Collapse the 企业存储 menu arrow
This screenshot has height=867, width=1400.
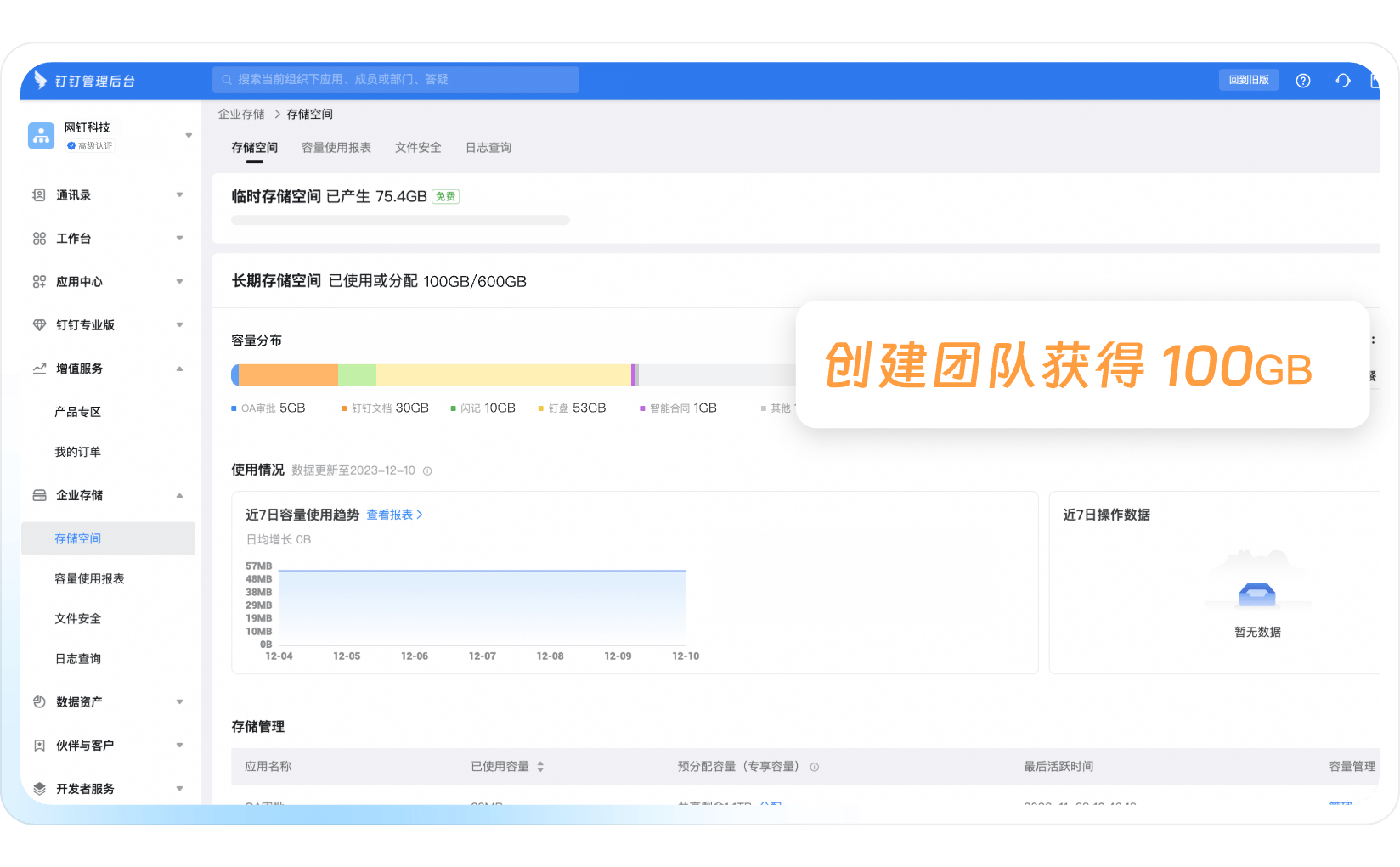tap(179, 495)
